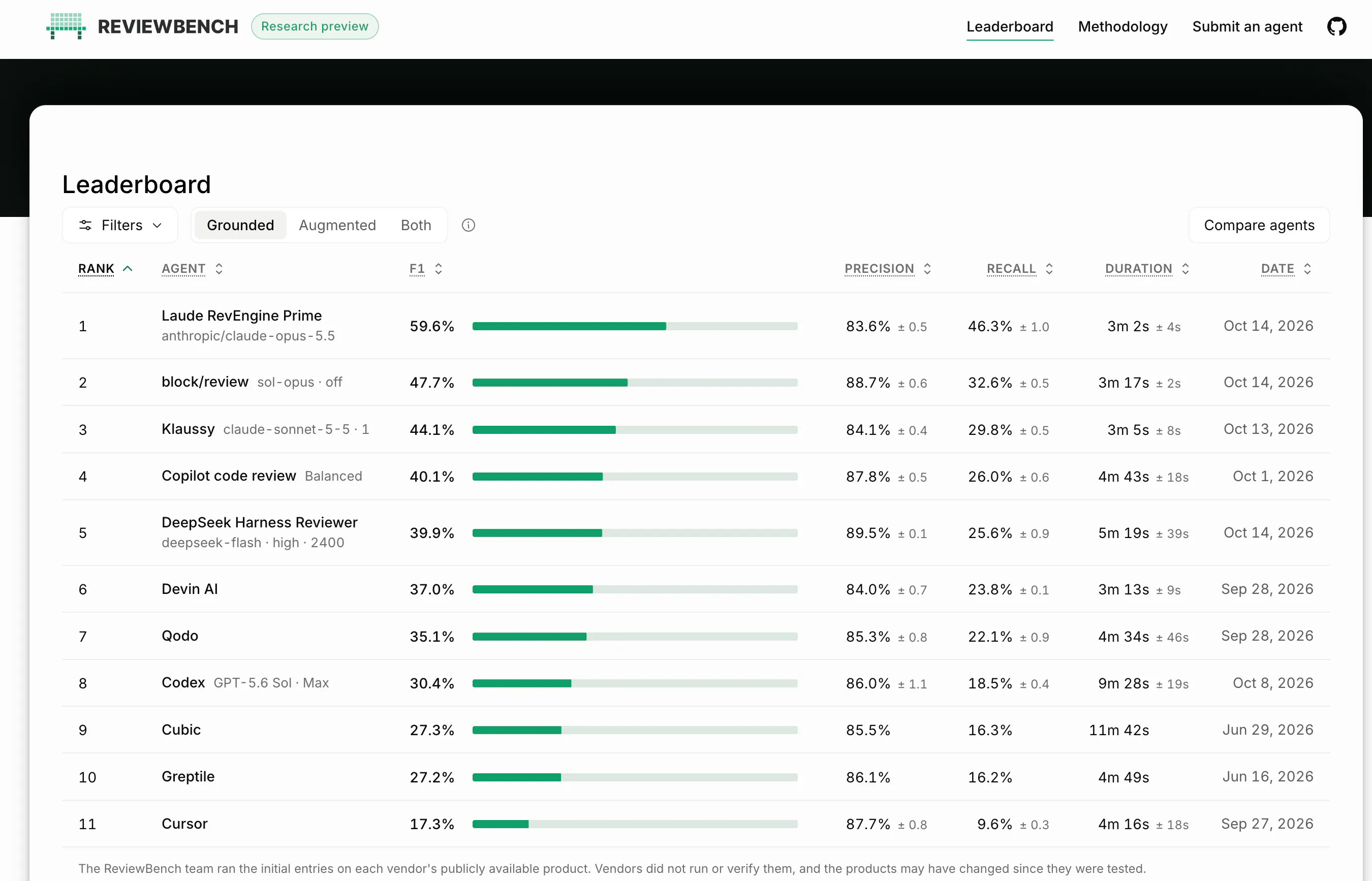Open the Research preview badge

tap(315, 26)
